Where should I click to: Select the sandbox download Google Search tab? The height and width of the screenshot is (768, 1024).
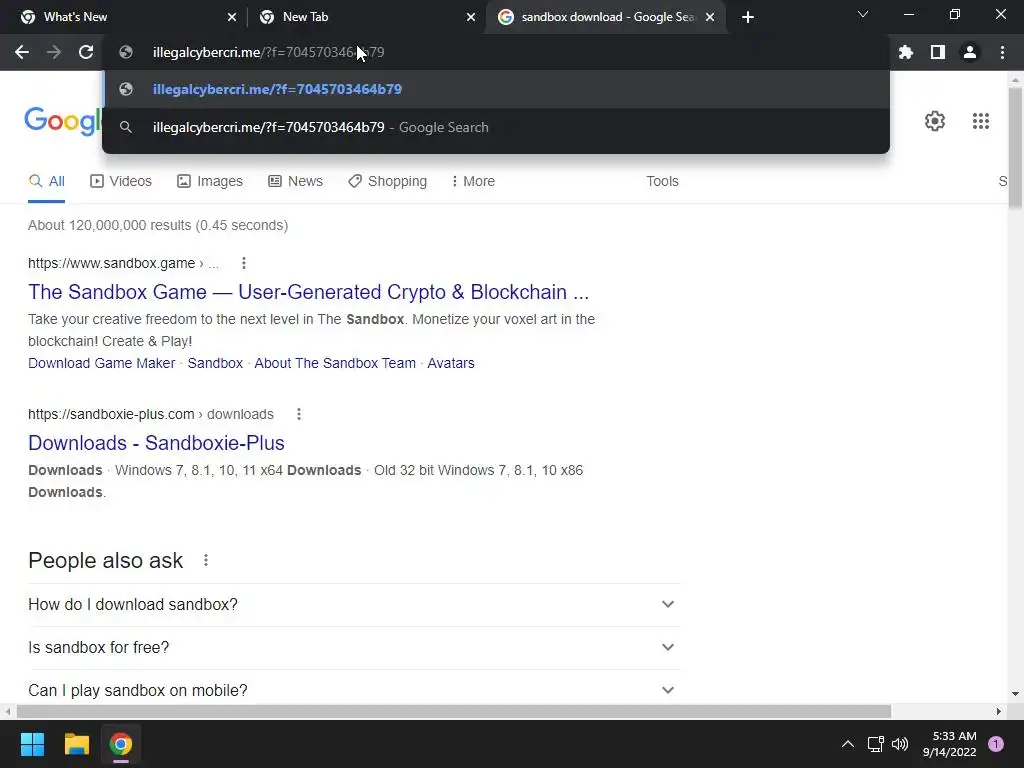(607, 17)
